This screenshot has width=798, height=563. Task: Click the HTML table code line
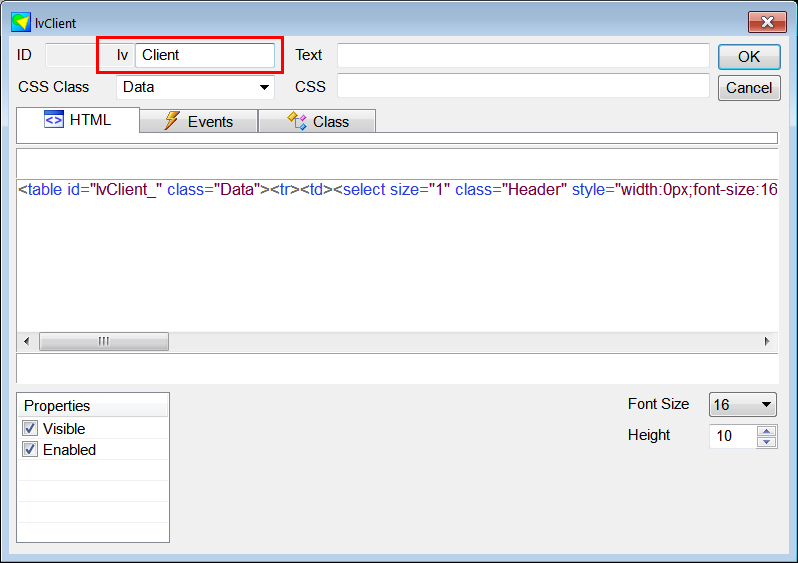(397, 189)
